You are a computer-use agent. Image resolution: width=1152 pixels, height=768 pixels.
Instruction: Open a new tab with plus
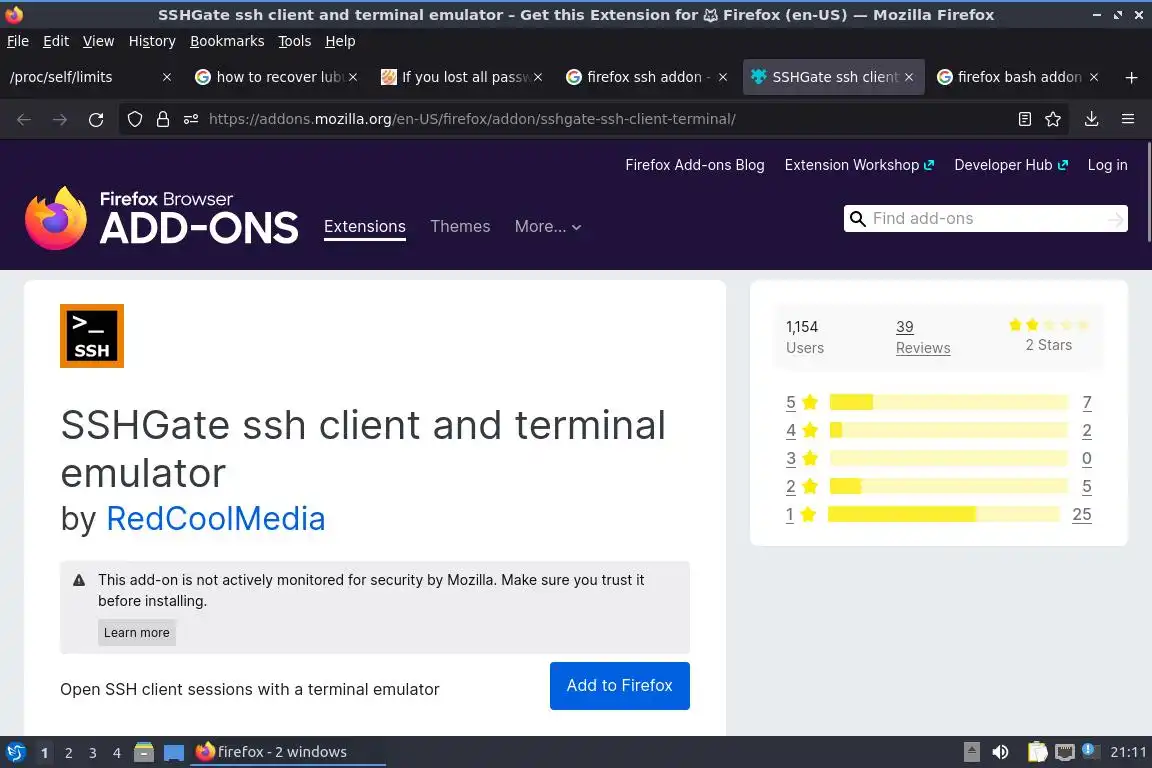click(1131, 77)
